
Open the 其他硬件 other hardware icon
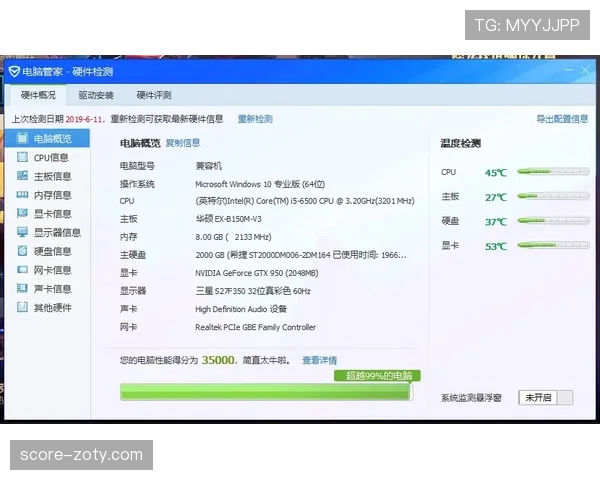(23, 307)
